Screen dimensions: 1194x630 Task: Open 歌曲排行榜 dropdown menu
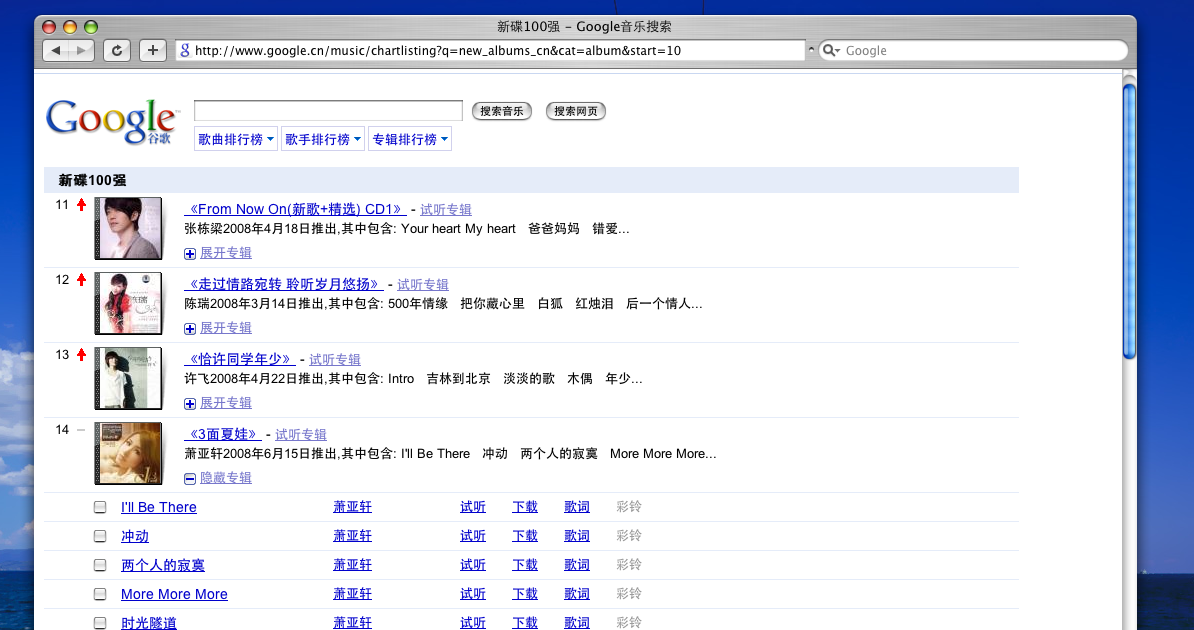click(236, 139)
